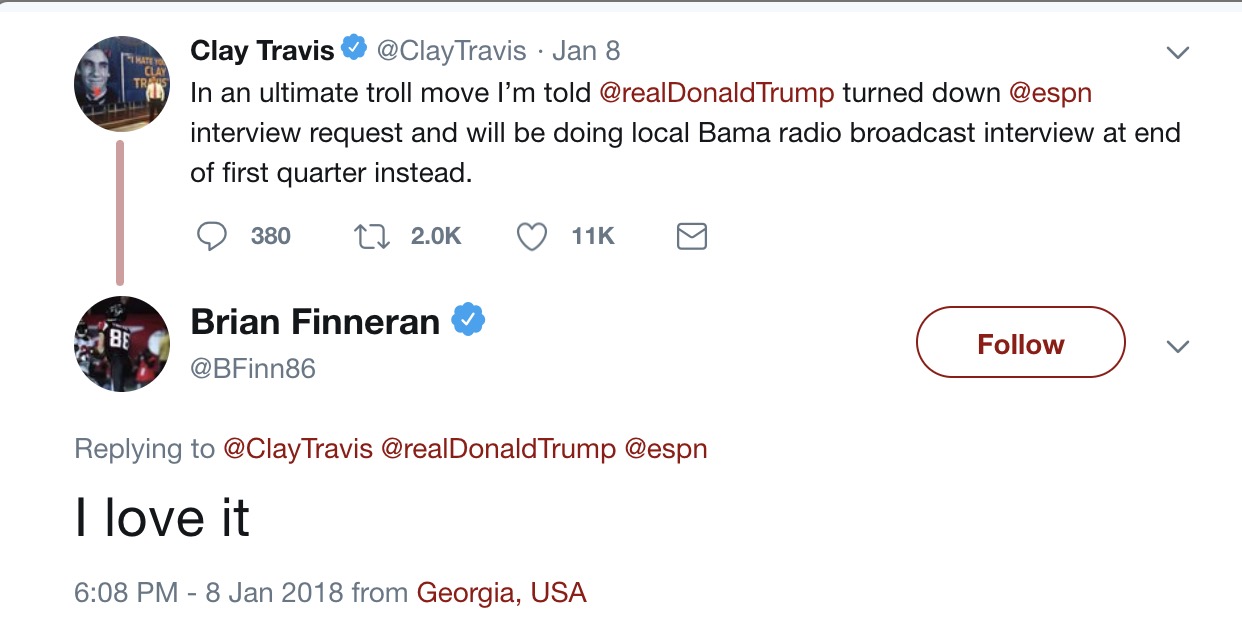Viewport: 1242px width, 618px height.
Task: Click @ClayTravis in Replying to line
Action: 297,449
